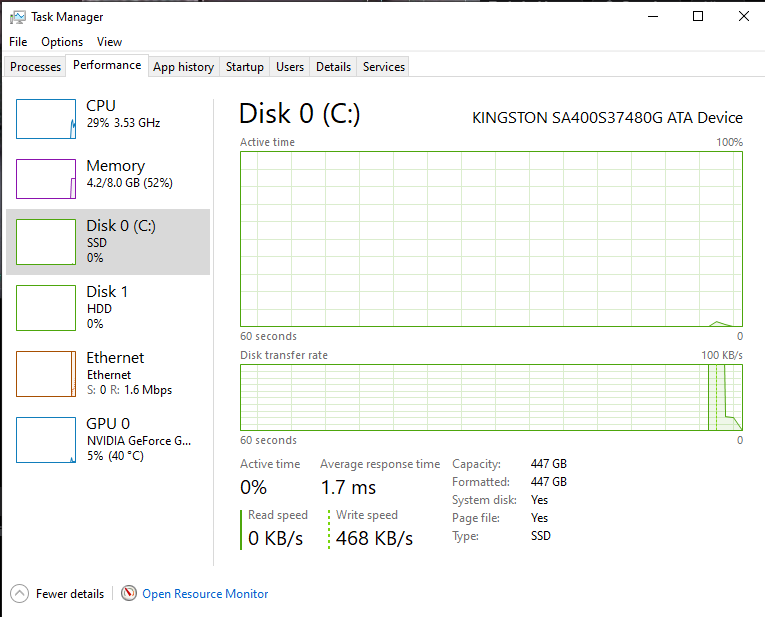This screenshot has width=765, height=617.
Task: Select the Ethernet throughput mini graph
Action: [46, 374]
